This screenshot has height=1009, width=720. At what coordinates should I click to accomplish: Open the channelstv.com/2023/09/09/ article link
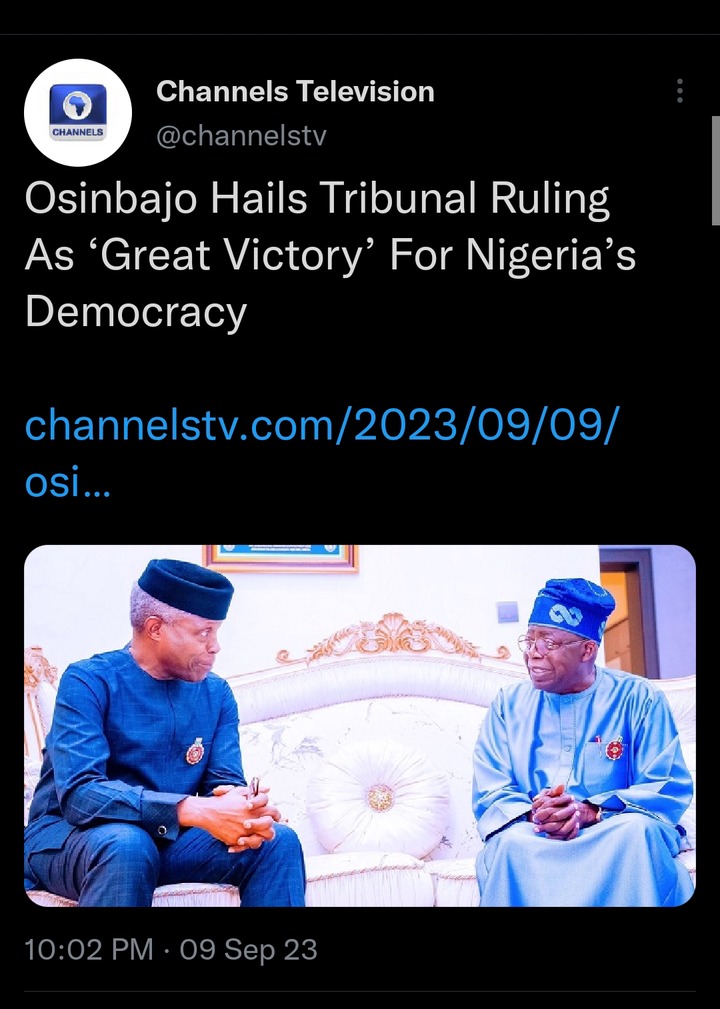pos(322,425)
